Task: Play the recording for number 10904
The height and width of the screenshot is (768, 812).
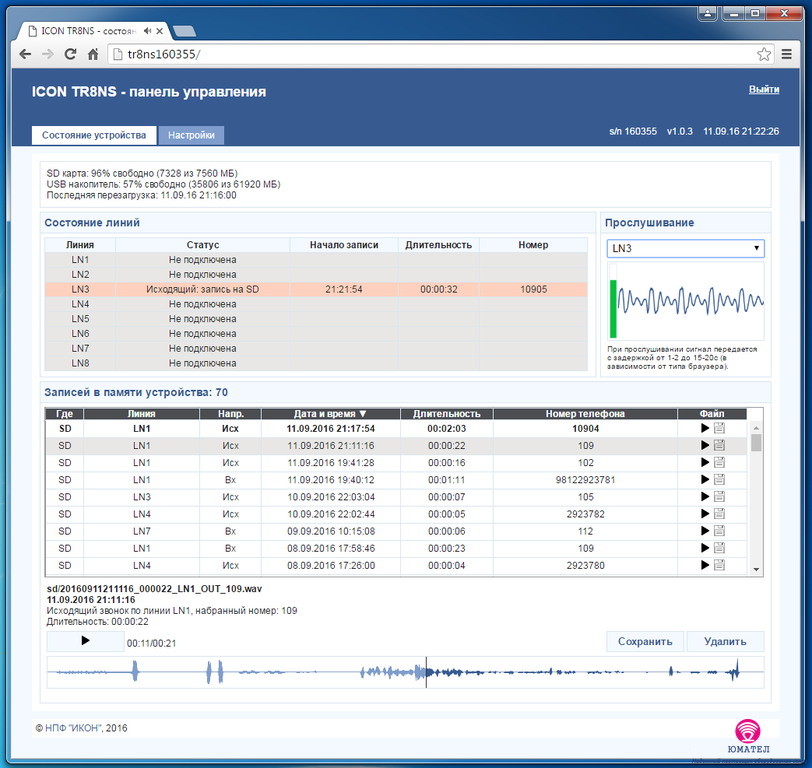Action: (704, 428)
